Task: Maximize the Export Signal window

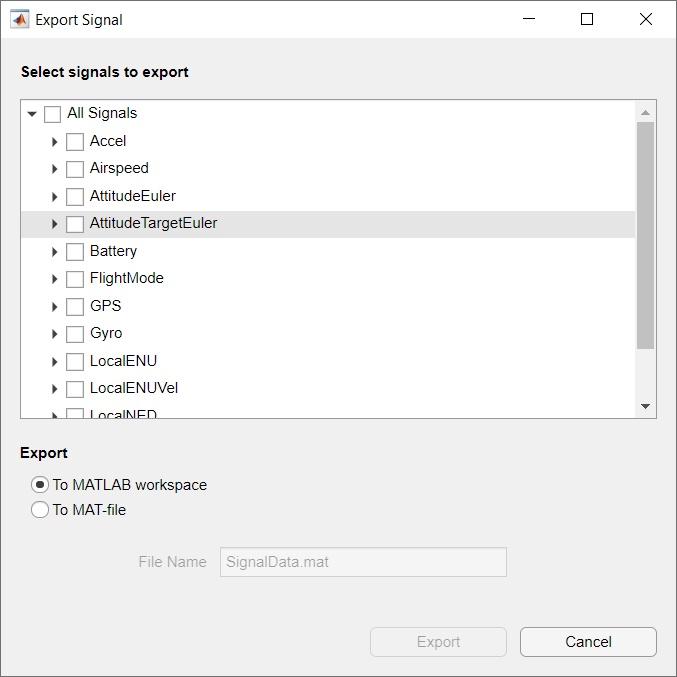Action: point(587,19)
